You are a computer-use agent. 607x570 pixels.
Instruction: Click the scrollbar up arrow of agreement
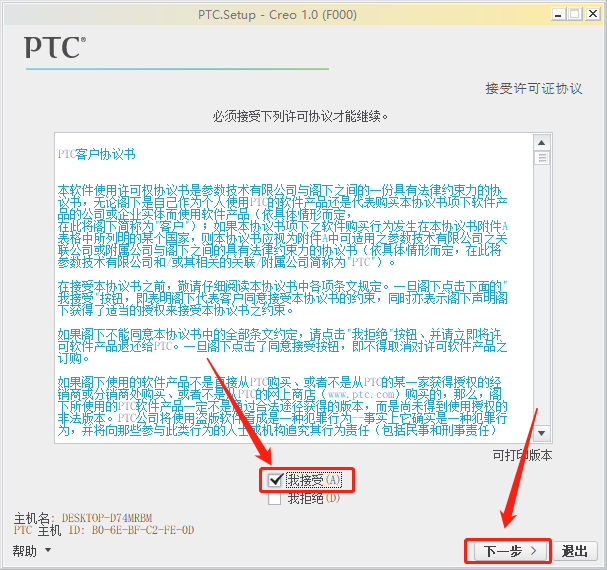542,142
